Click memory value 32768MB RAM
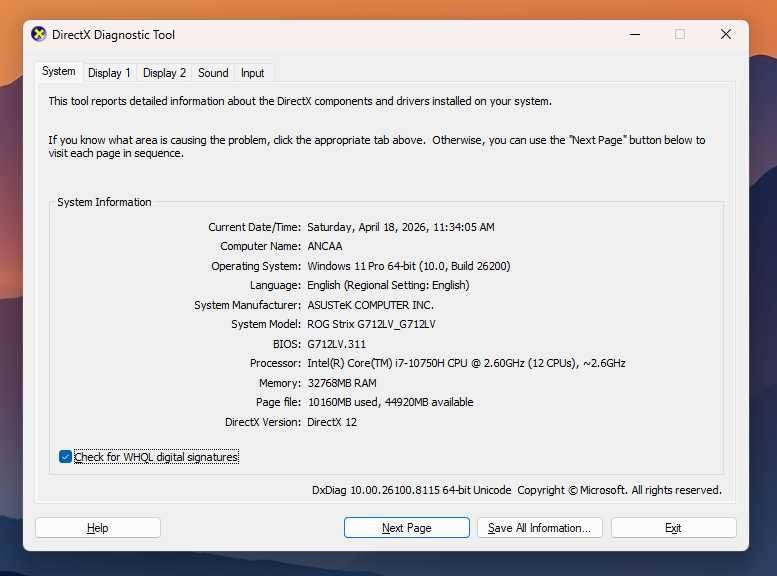The width and height of the screenshot is (777, 576). (342, 383)
